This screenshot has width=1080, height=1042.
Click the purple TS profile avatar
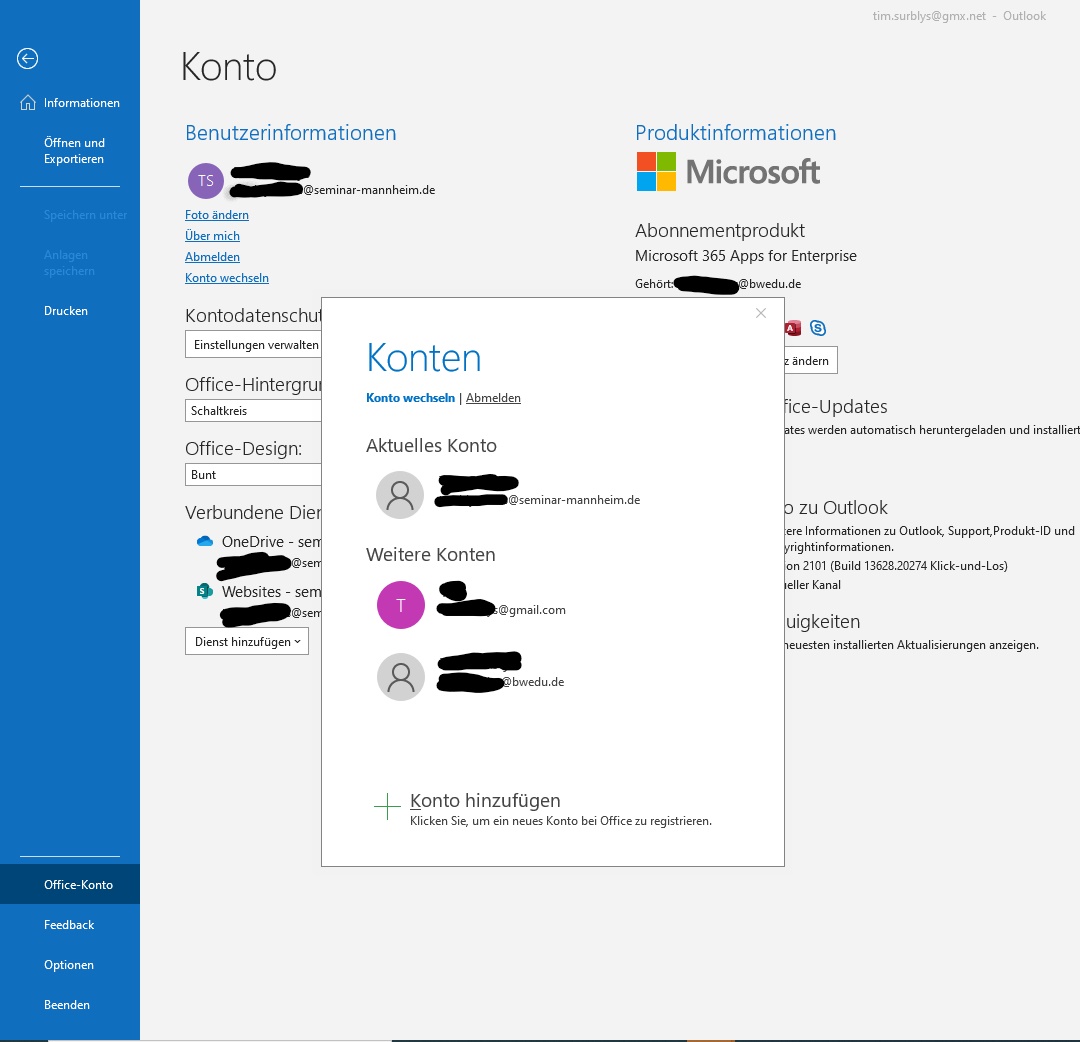[205, 180]
